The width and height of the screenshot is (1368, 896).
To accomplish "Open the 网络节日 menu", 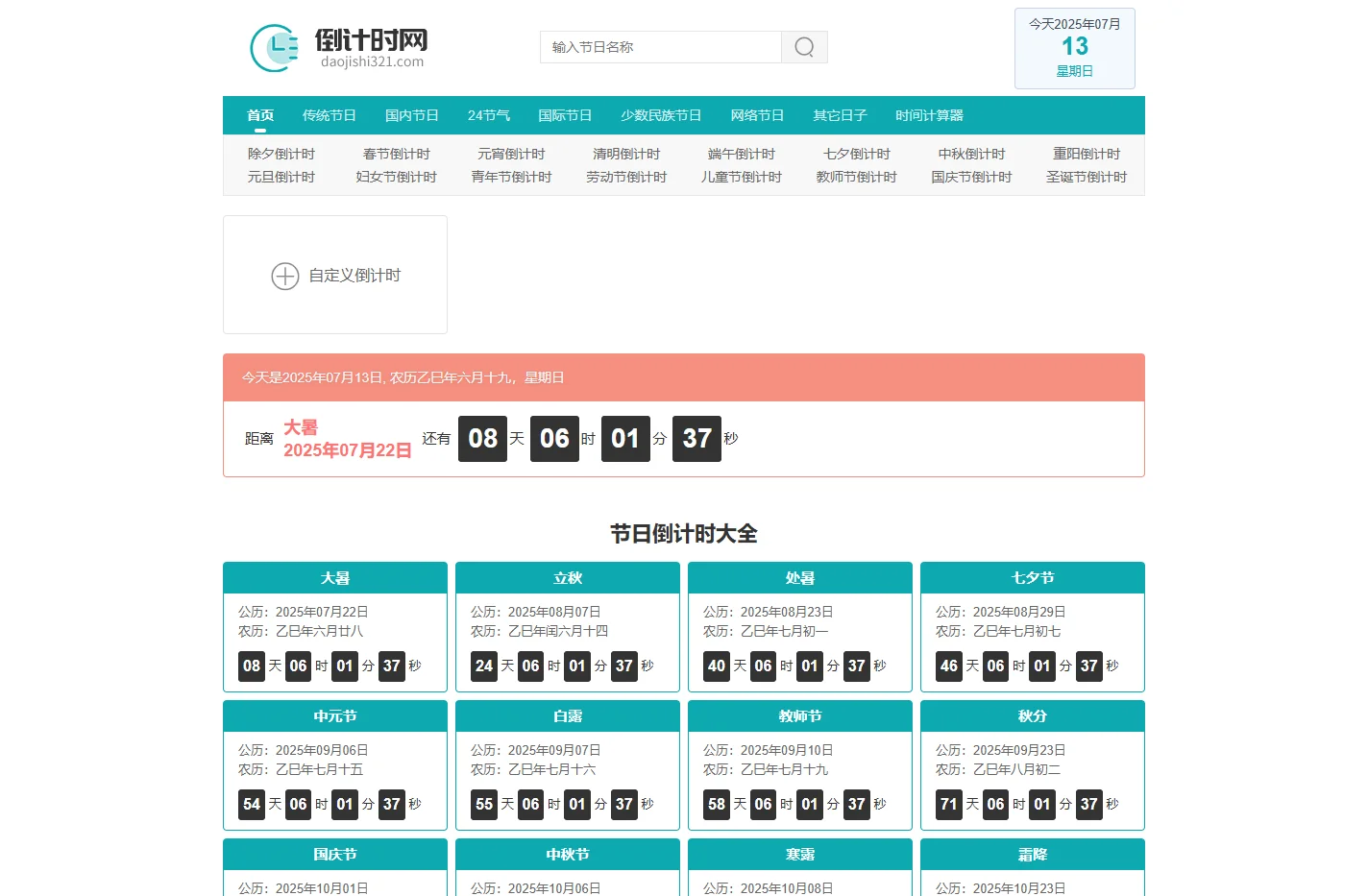I will (757, 115).
